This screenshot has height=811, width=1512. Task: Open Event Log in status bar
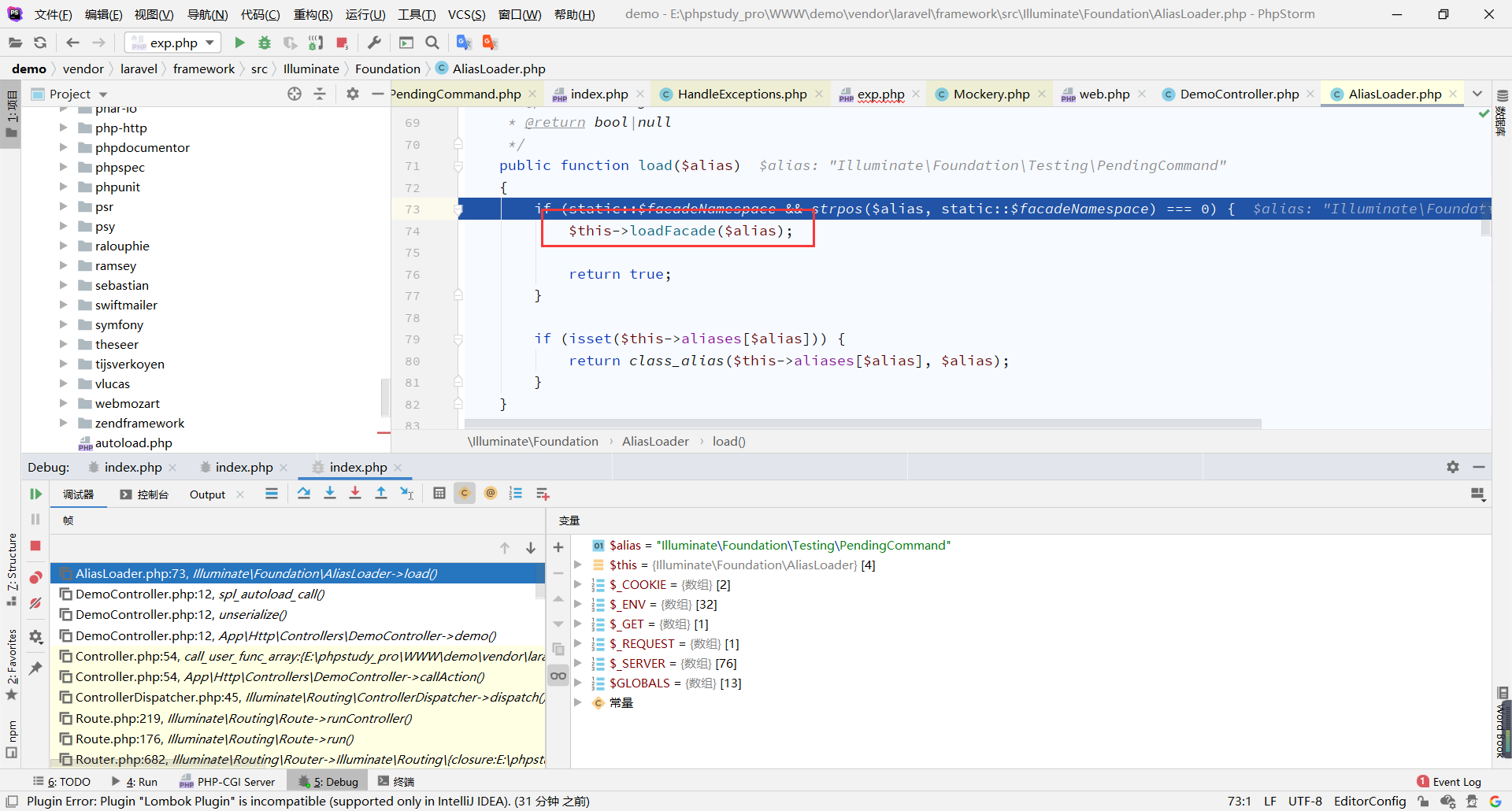click(x=1449, y=782)
